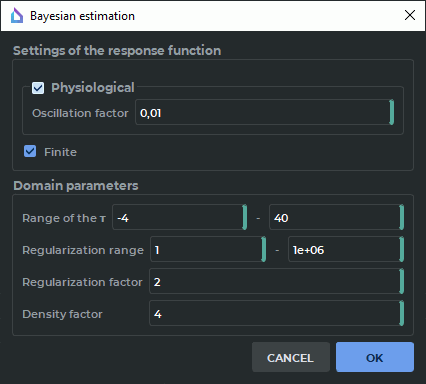Confirm settings with the OK button
The height and width of the screenshot is (384, 426).
[x=375, y=357]
